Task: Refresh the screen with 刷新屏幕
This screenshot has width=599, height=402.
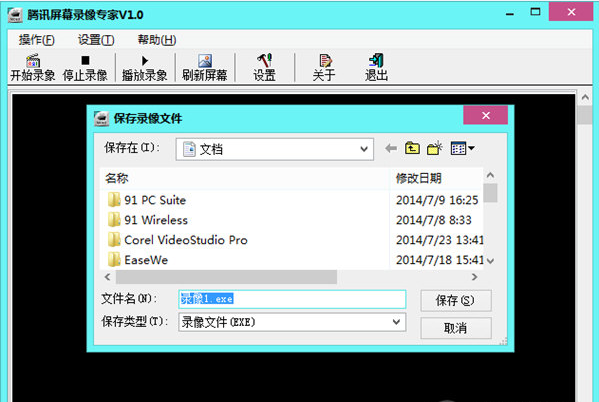Action: pyautogui.click(x=205, y=68)
